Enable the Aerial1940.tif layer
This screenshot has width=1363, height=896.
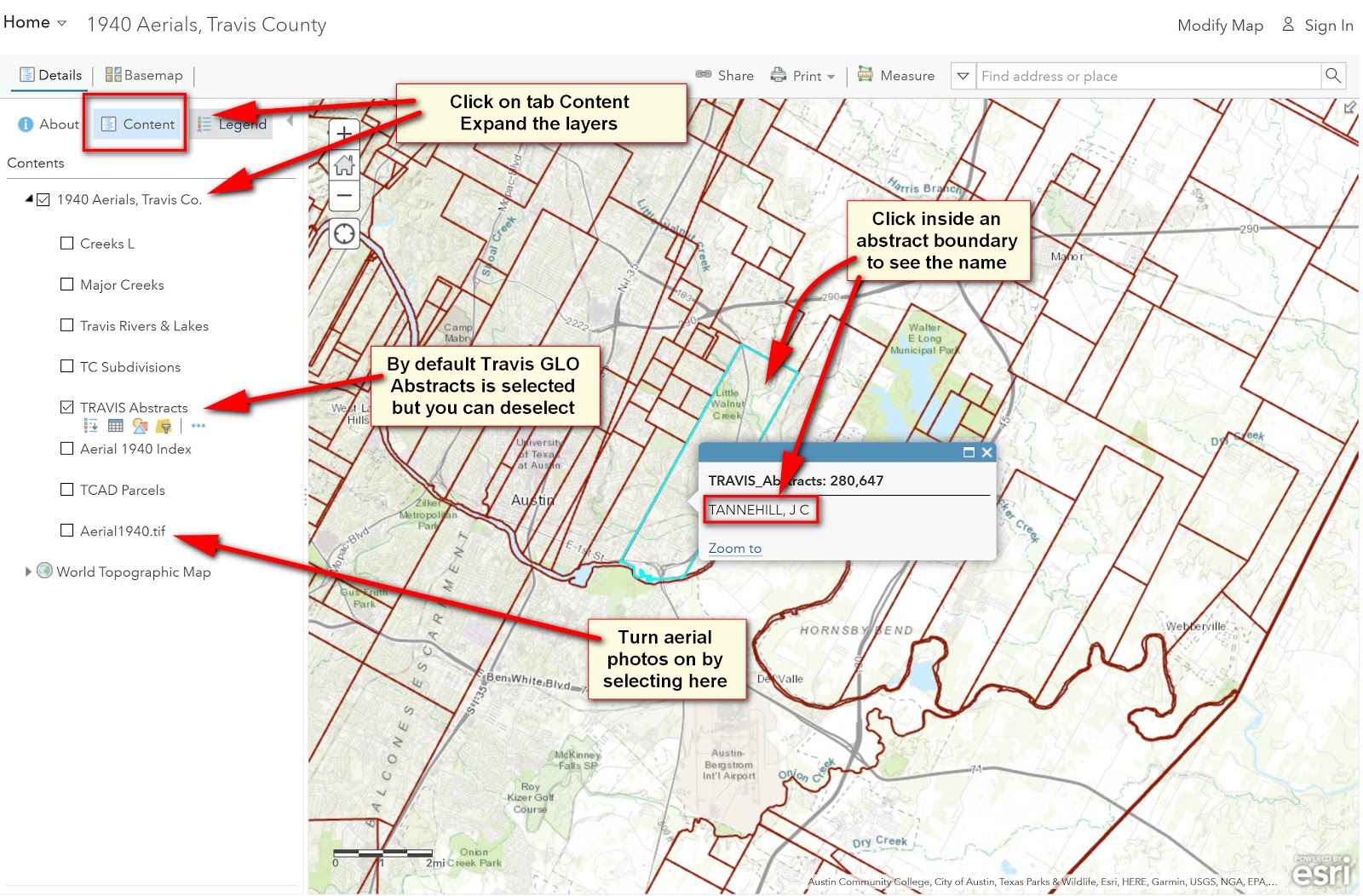(66, 530)
